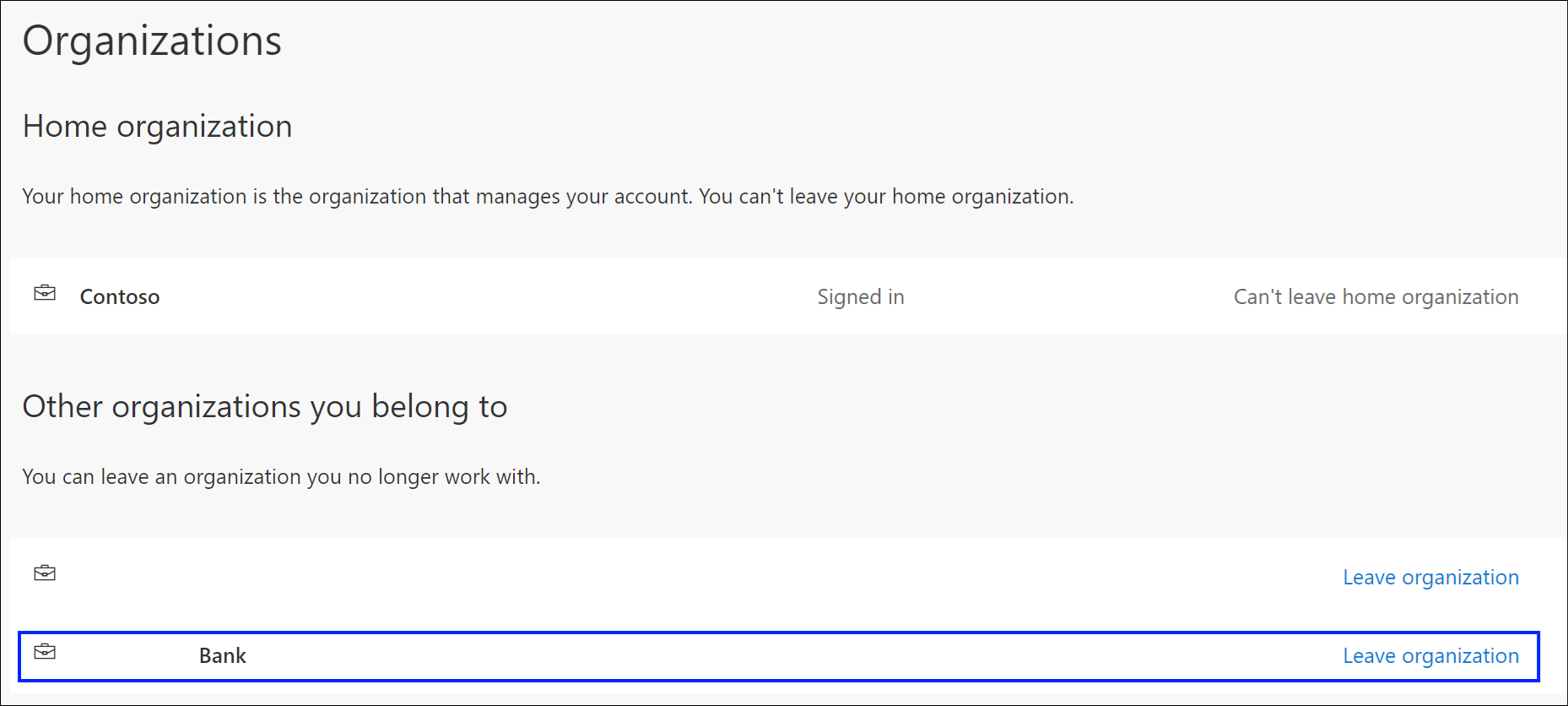Click the Other organizations you belong to heading
1568x706 pixels.
click(264, 407)
